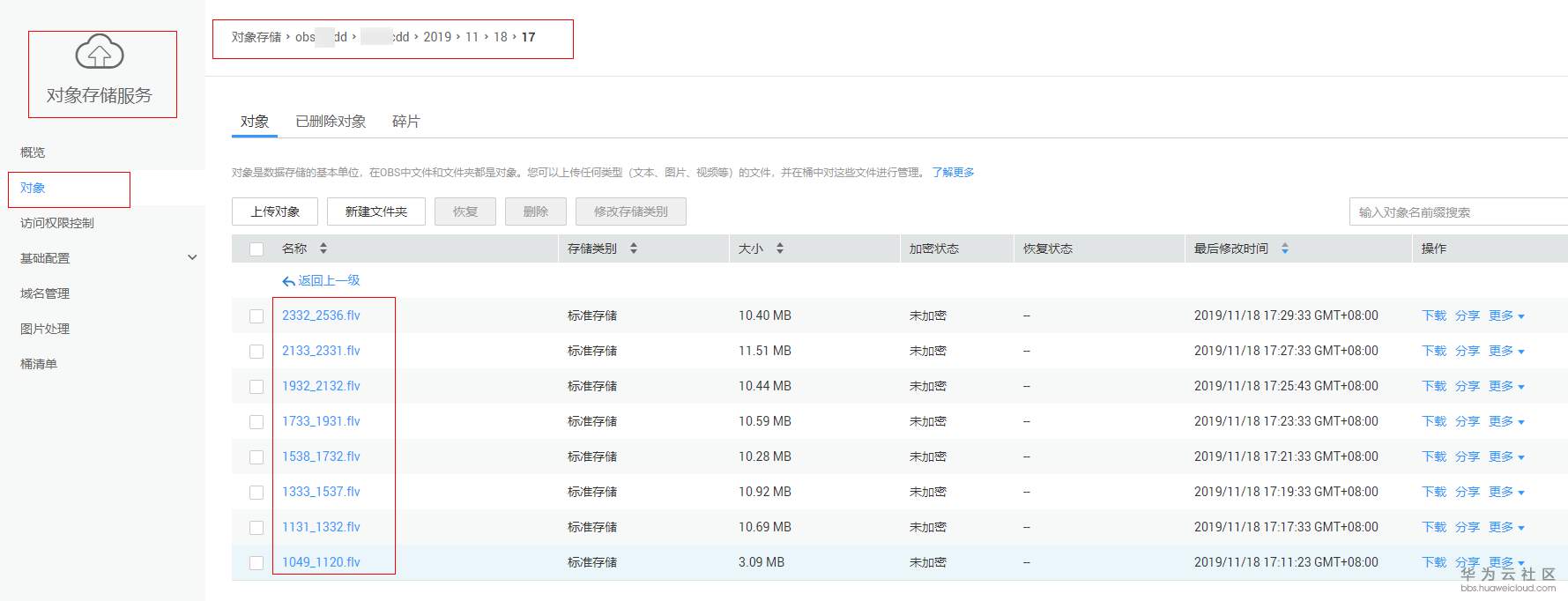This screenshot has height=601, width=1568.
Task: Open file 1538_1732.flv
Action: point(321,456)
